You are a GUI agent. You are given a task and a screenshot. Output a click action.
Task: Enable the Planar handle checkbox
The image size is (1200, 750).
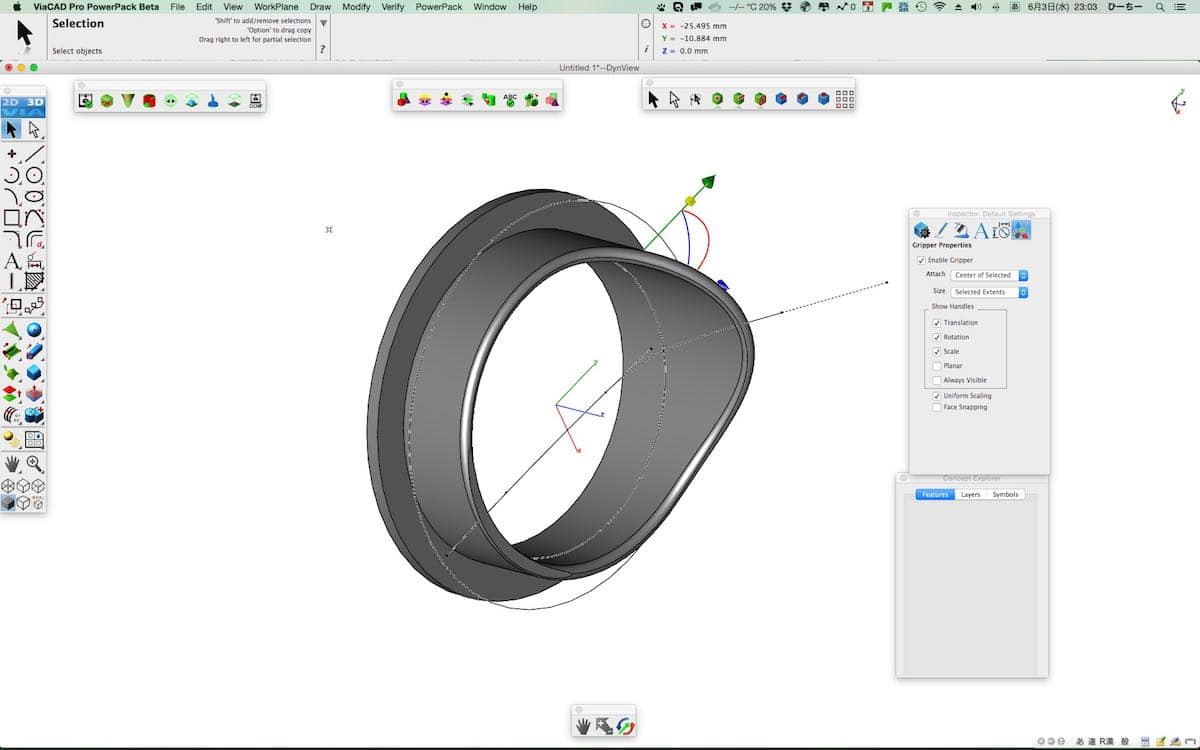tap(936, 366)
